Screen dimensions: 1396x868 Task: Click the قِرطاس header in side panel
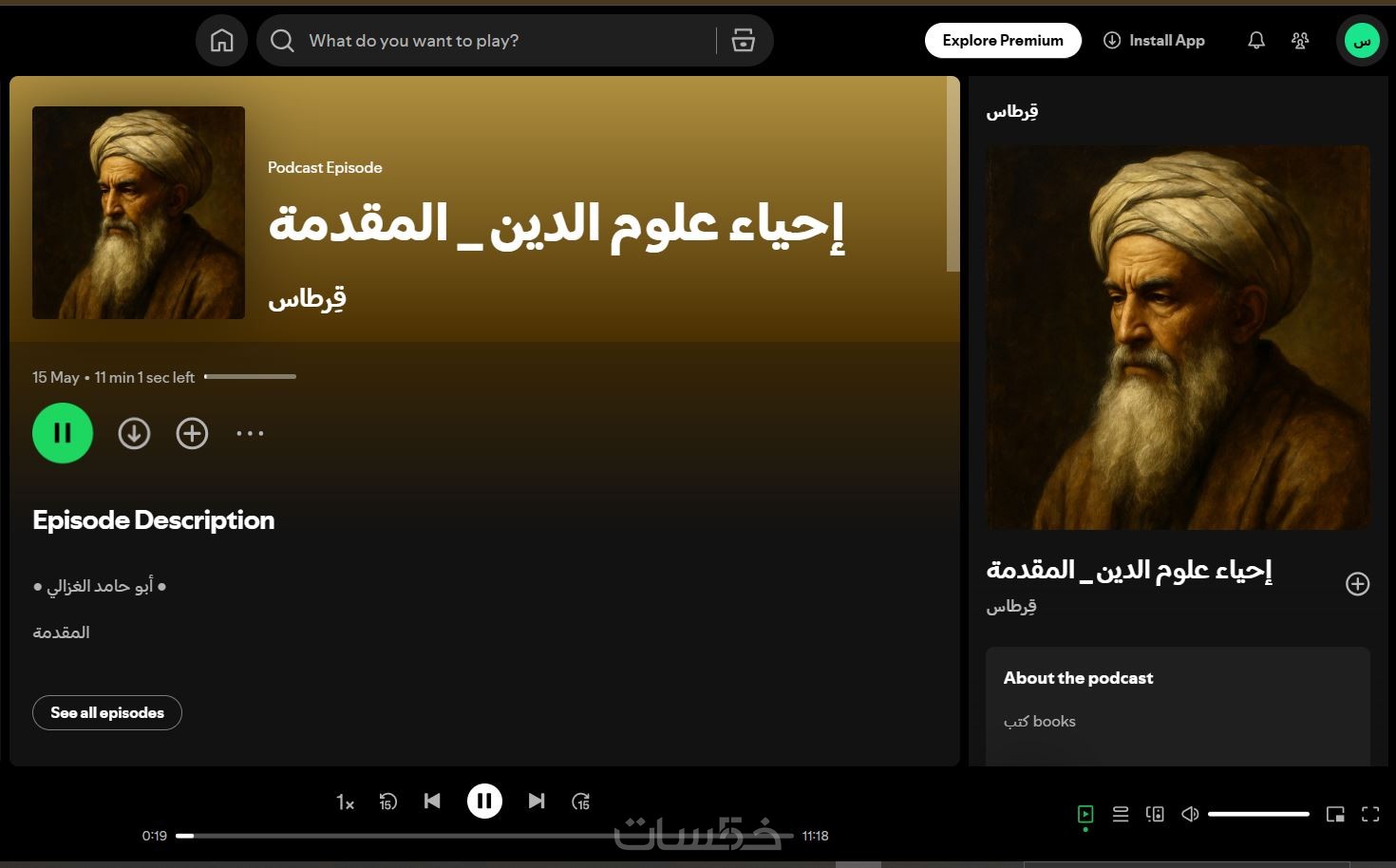coord(1012,112)
